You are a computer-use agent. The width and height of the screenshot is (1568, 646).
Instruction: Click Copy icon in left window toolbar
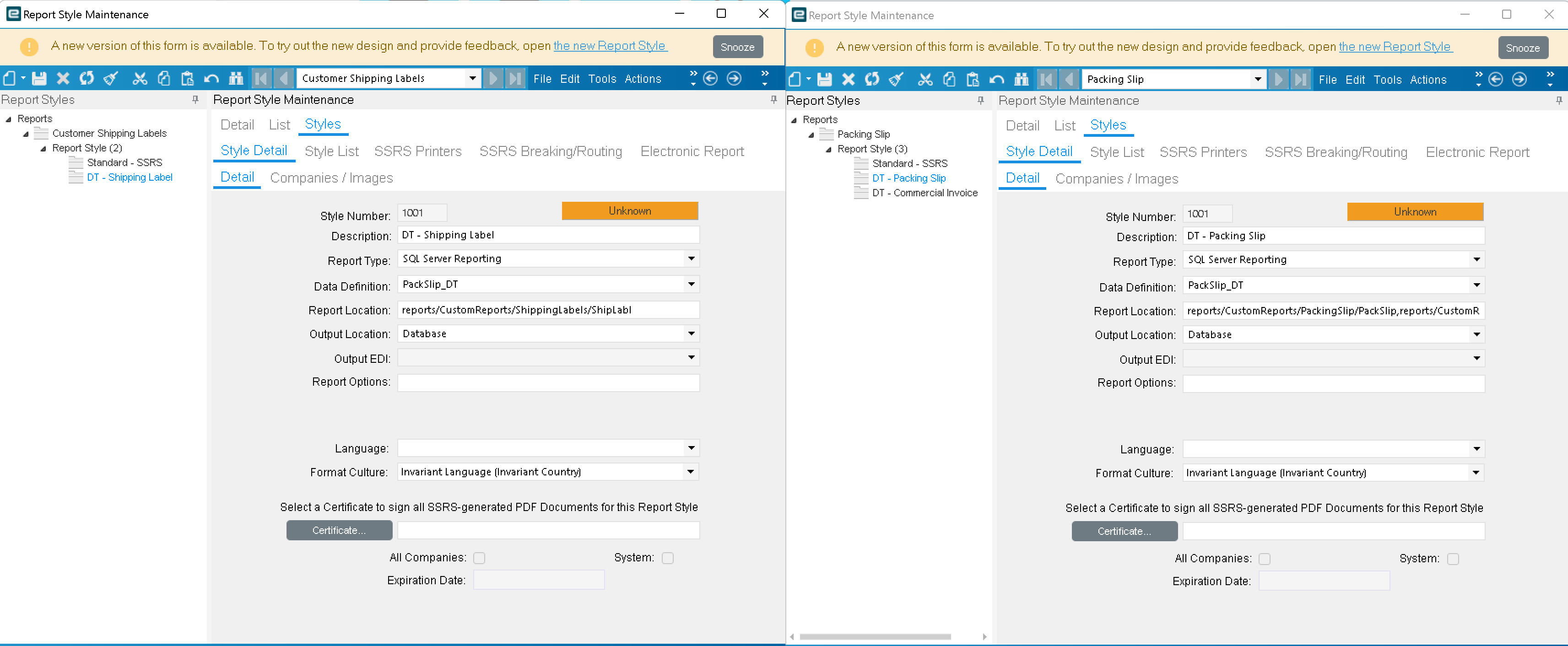coord(164,79)
